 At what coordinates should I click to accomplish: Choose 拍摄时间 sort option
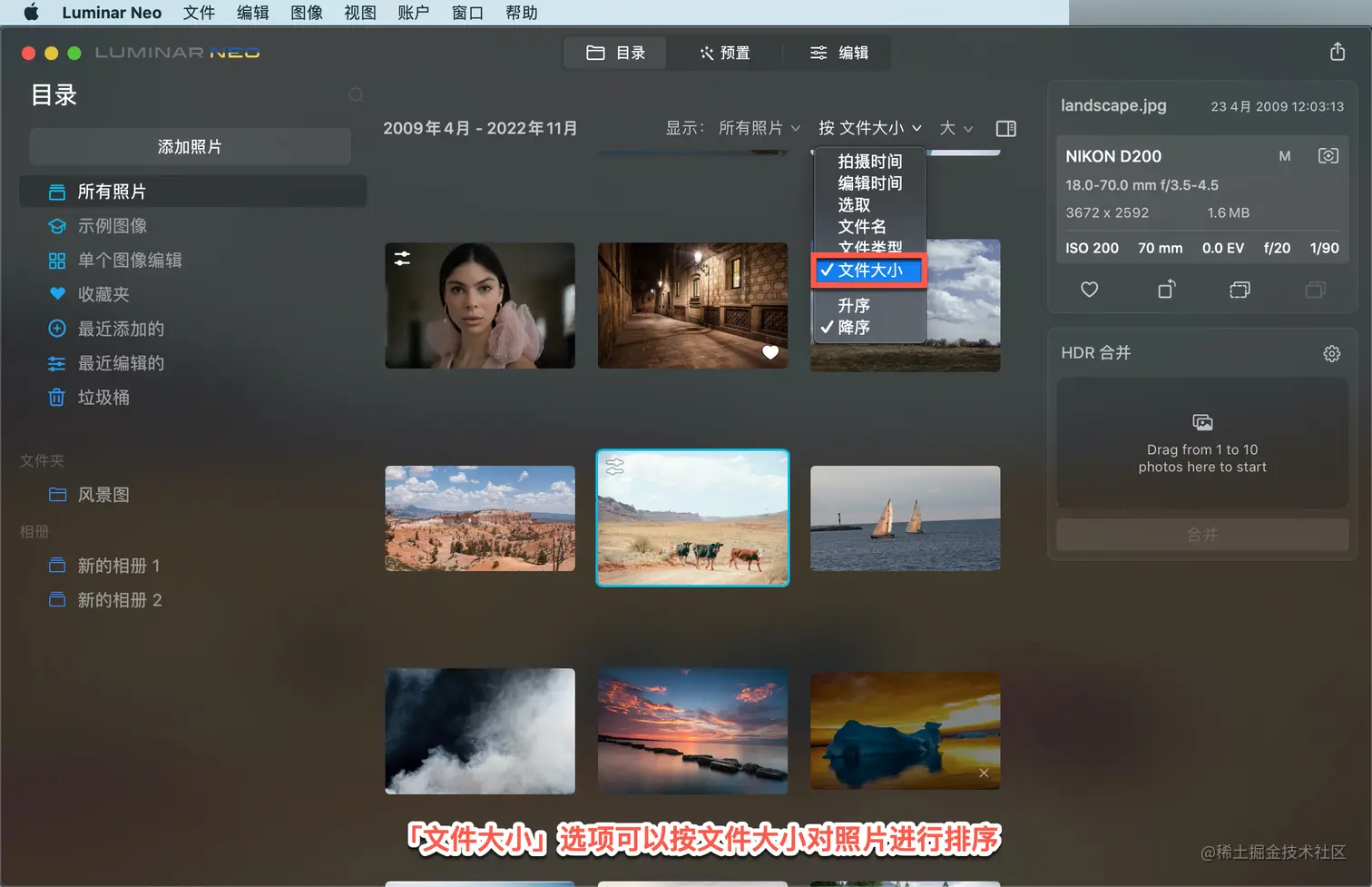[x=869, y=162]
